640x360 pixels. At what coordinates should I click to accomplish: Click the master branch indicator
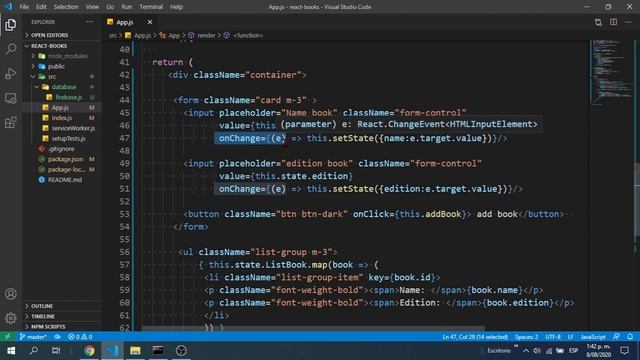(x=33, y=337)
